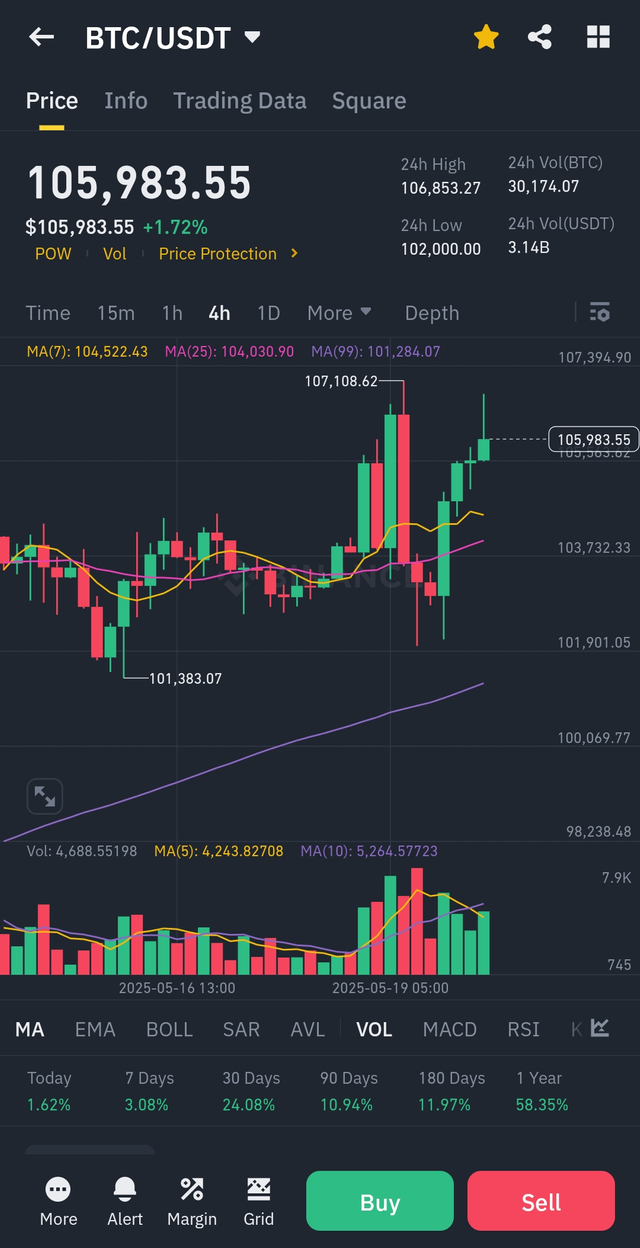Toggle the SAR indicator
Image resolution: width=640 pixels, height=1248 pixels.
pos(241,1029)
